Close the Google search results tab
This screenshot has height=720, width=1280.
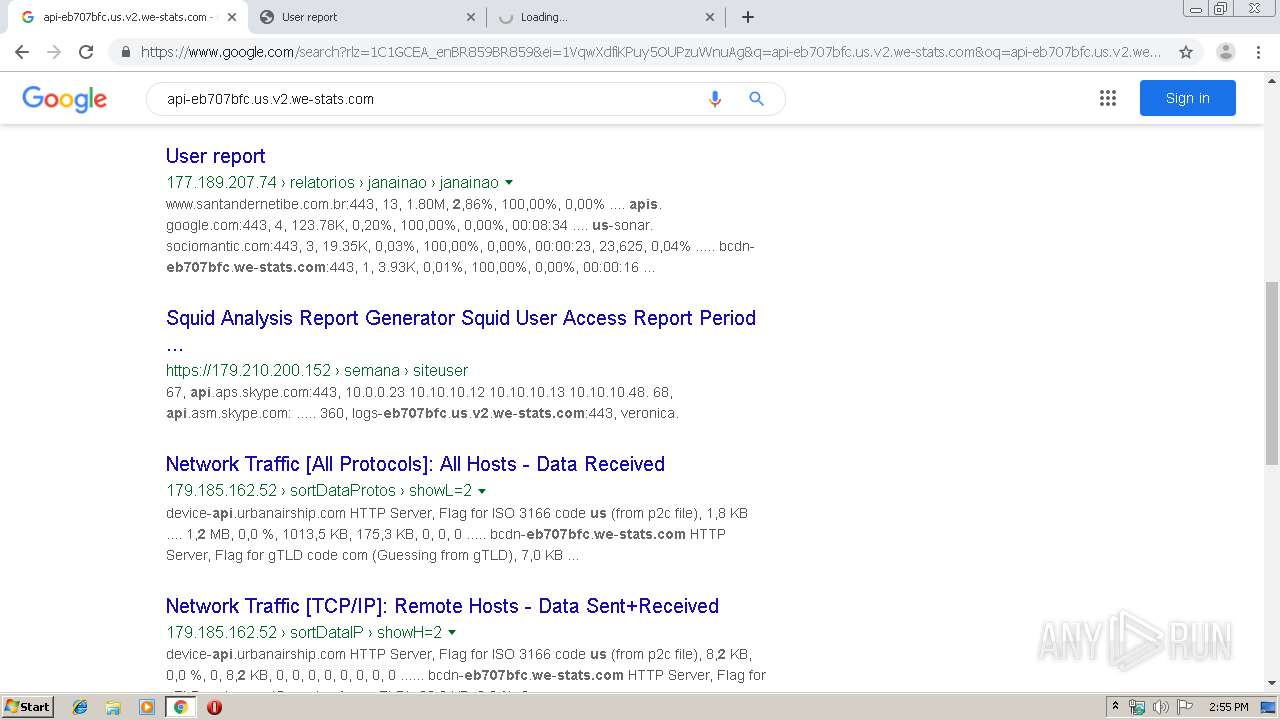pos(232,17)
